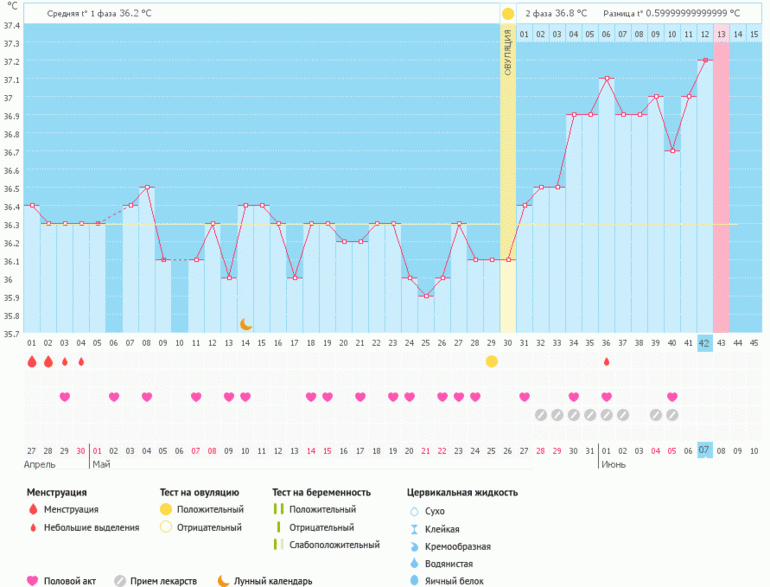This screenshot has width=770, height=587.
Task: Select the highlighted cycle day 42 cell
Action: click(x=705, y=343)
